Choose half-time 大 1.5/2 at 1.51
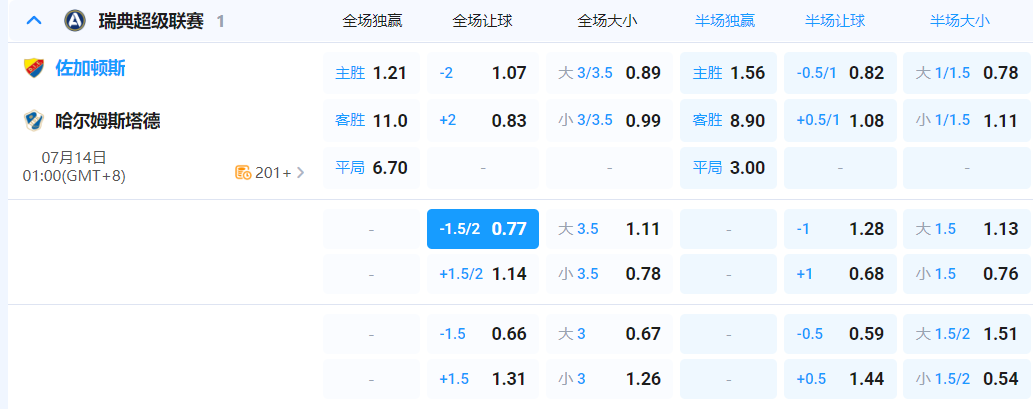 pyautogui.click(x=966, y=334)
